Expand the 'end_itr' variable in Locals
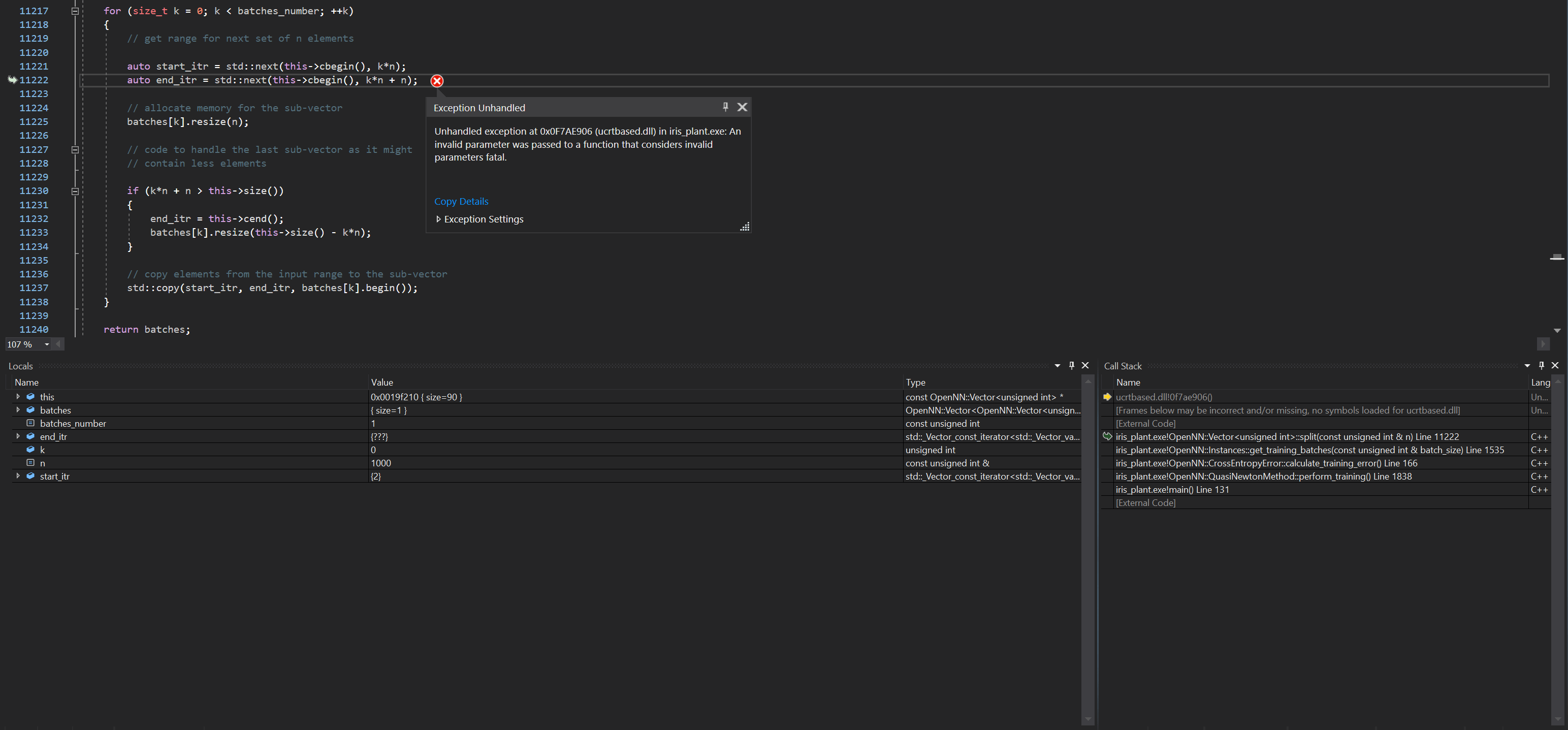The image size is (1568, 730). pyautogui.click(x=18, y=436)
